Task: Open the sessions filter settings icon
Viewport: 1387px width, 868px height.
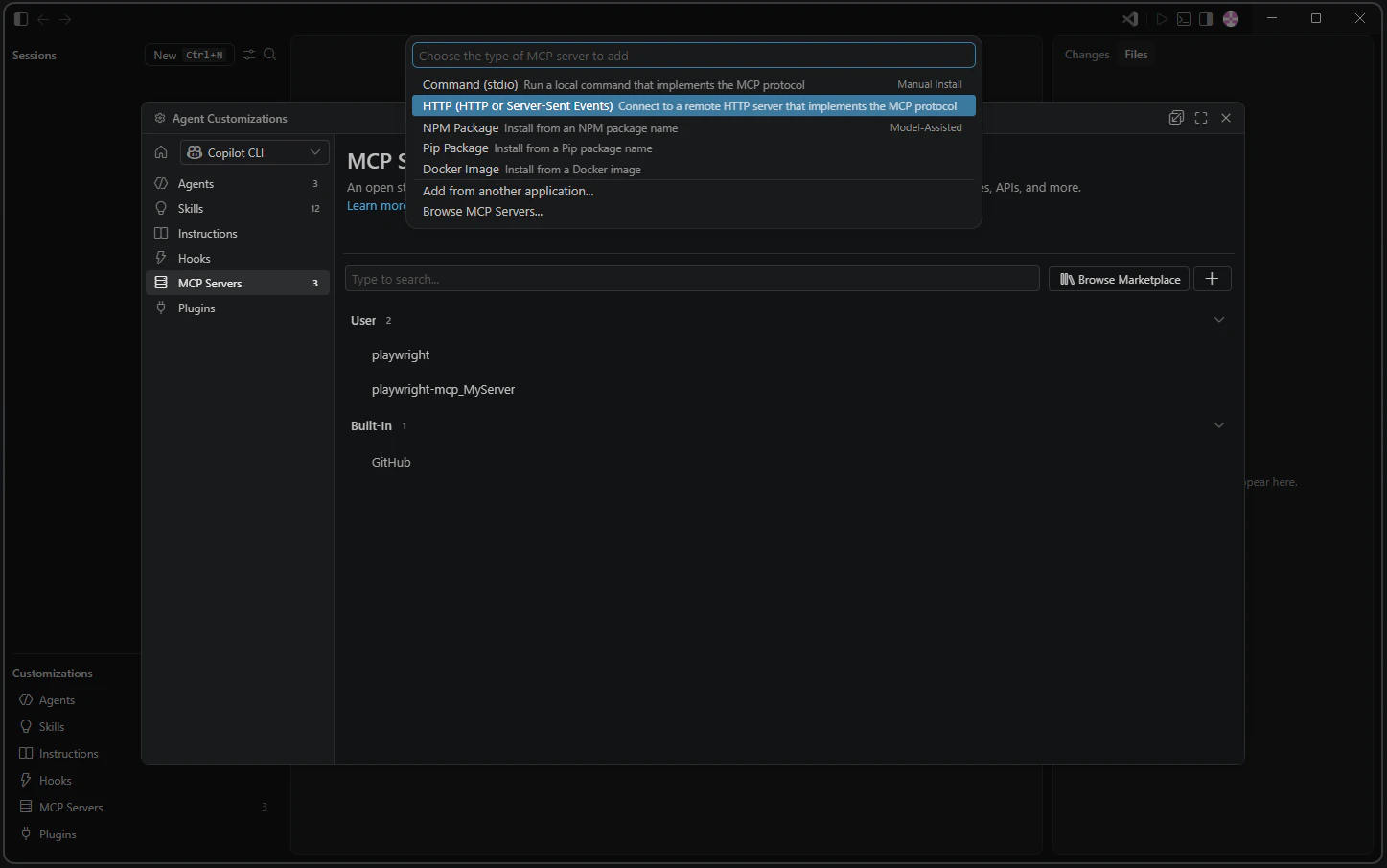Action: point(249,55)
